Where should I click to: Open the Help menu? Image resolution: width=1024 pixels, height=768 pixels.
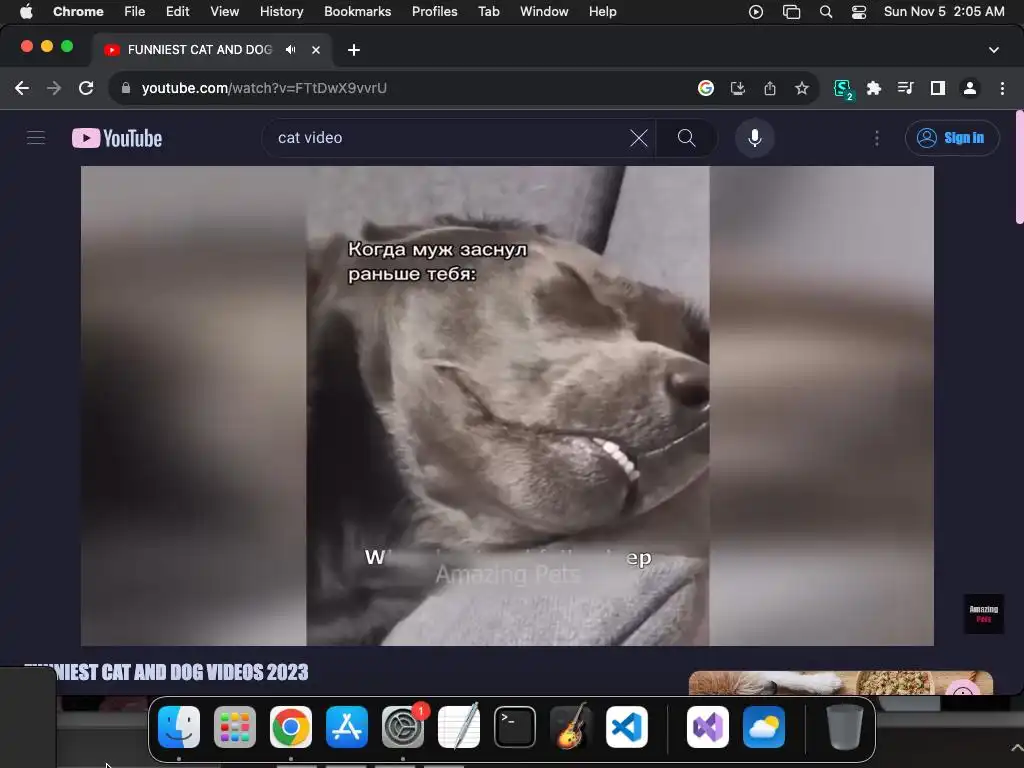point(602,12)
